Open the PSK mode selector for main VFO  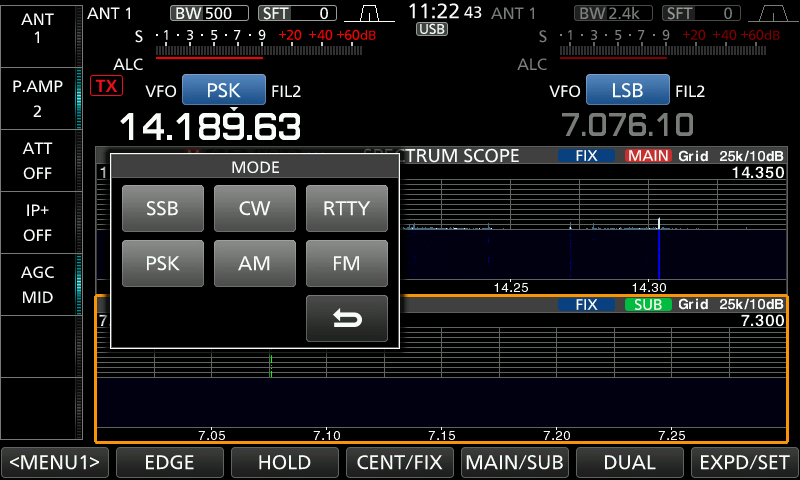222,91
